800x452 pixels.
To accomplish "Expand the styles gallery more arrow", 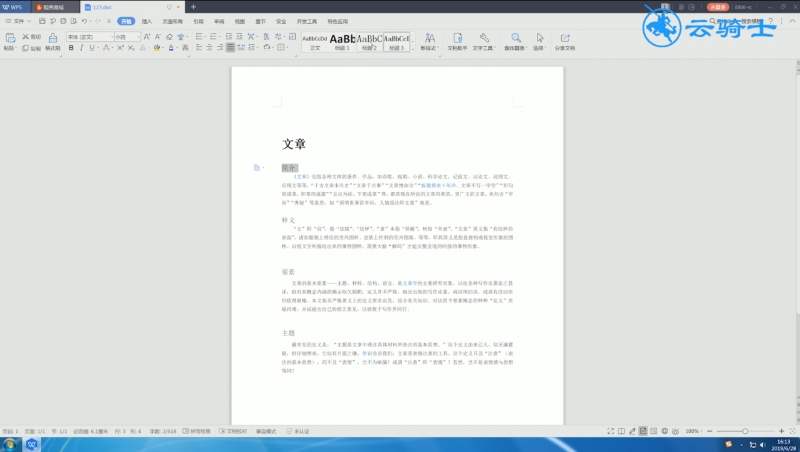I will pyautogui.click(x=413, y=48).
